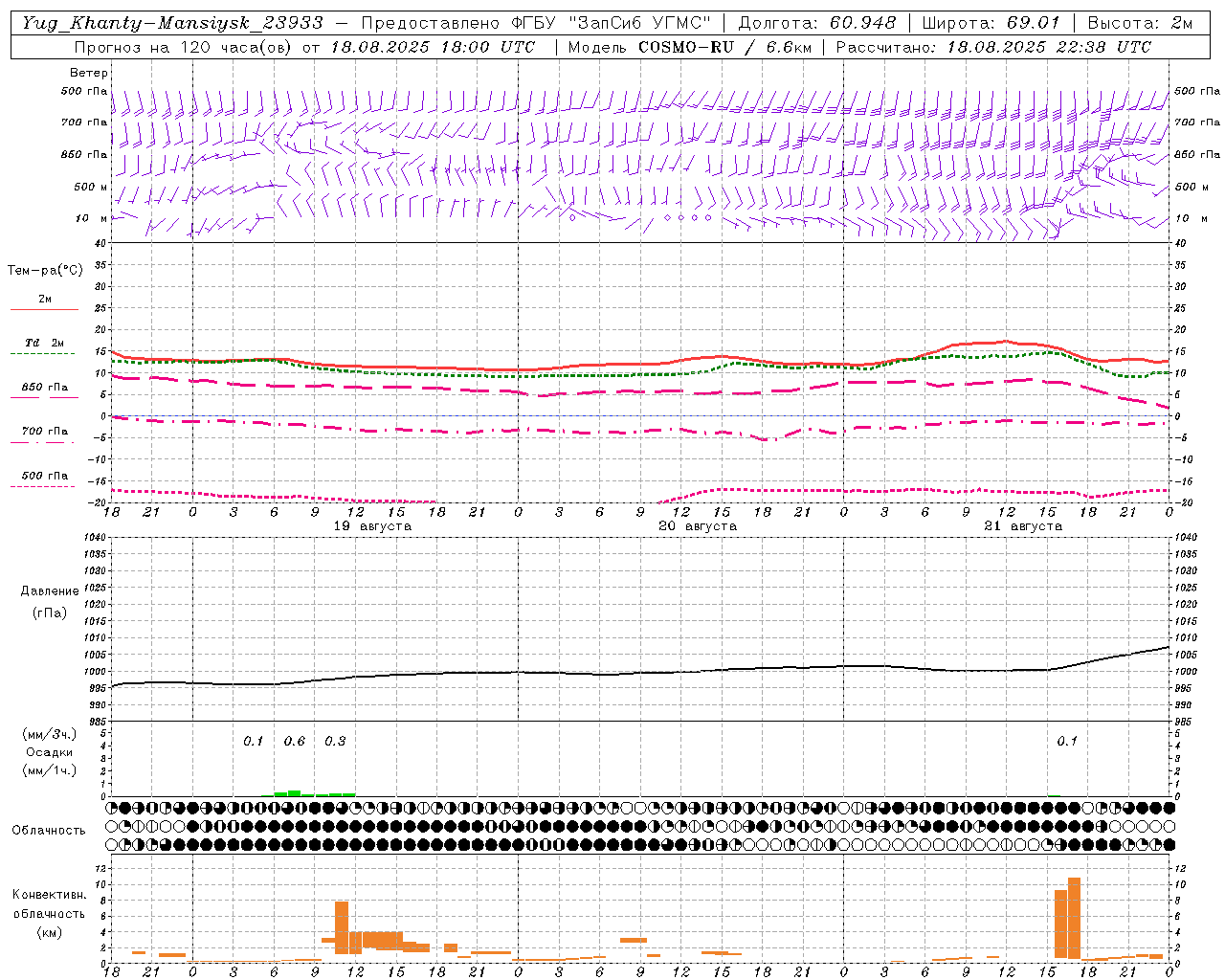Click the (гПа) unit under Давление
This screenshot has width=1225, height=980.
[49, 612]
